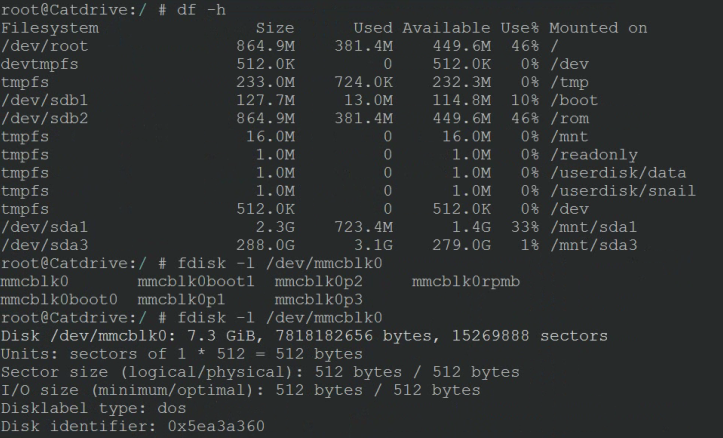The image size is (723, 438).
Task: Click the mmcblk0rpmb device name
Action: (466, 281)
